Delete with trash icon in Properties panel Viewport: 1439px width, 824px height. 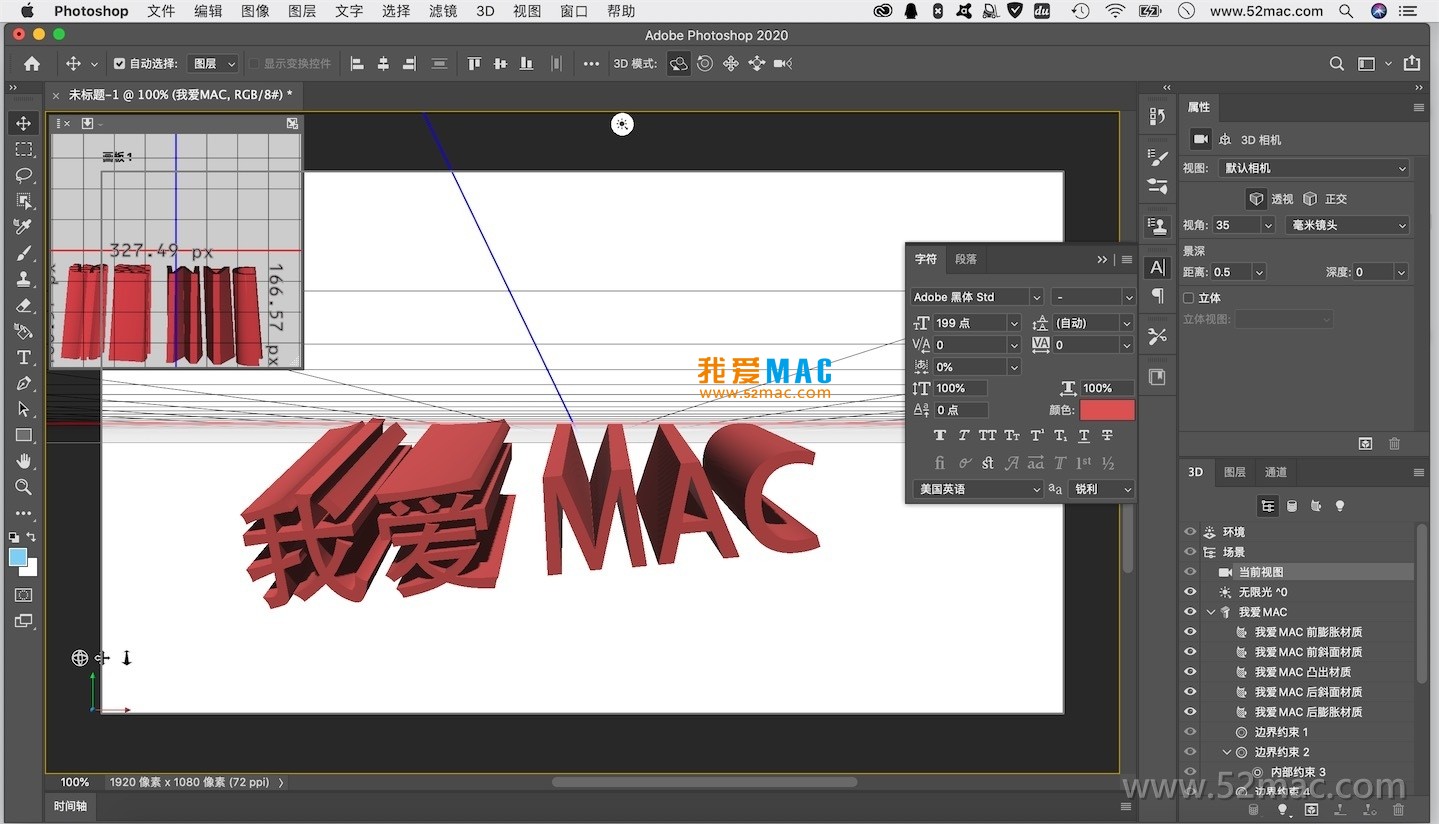(1395, 443)
